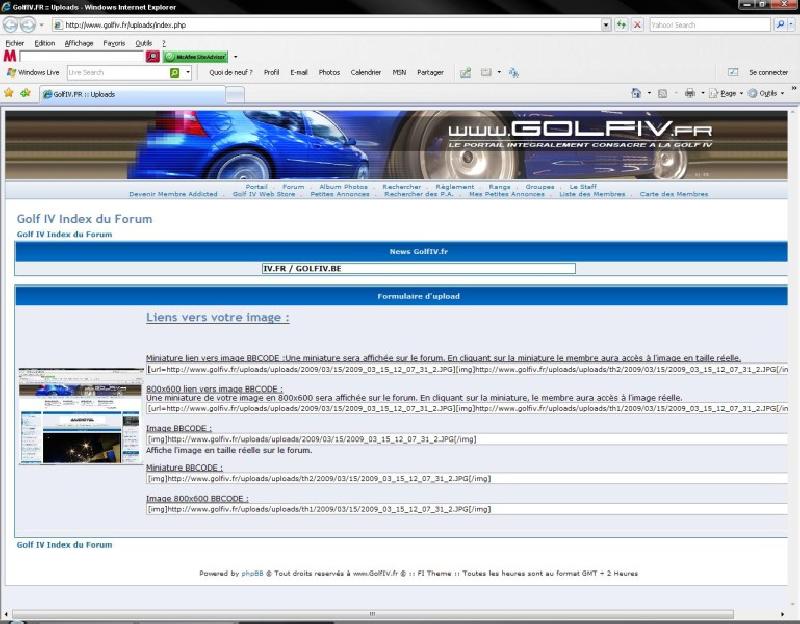This screenshot has width=800, height=624.
Task: Click the Live Search input field
Action: point(118,72)
